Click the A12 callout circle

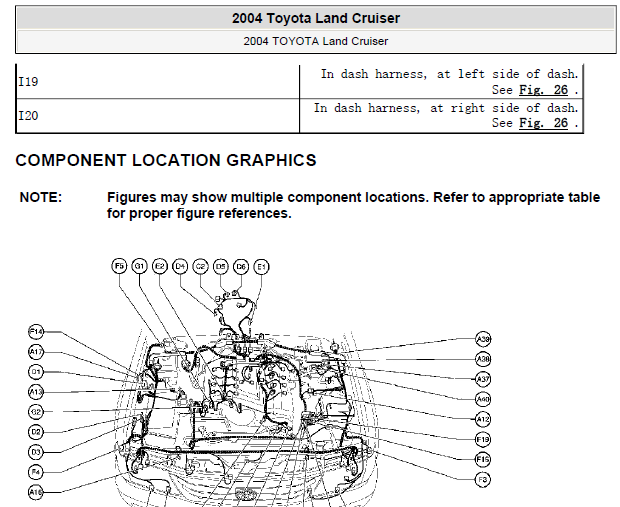click(483, 419)
